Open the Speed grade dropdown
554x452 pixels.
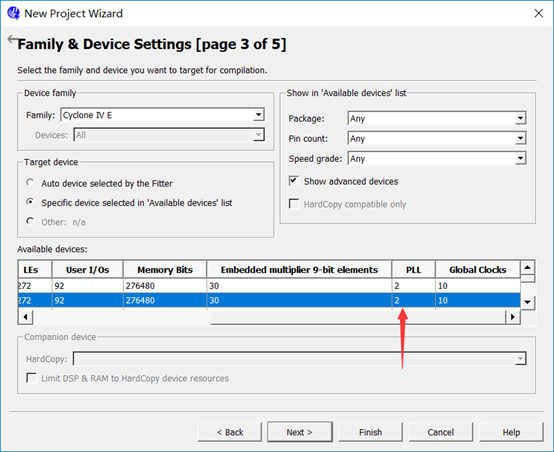coord(437,158)
